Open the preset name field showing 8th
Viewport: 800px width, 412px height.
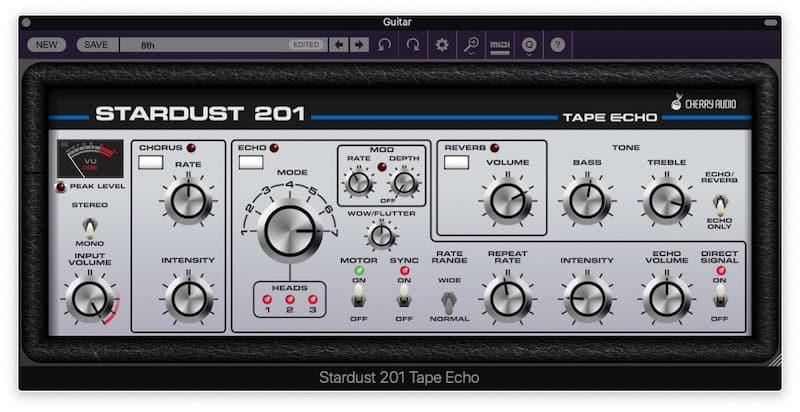coord(222,45)
